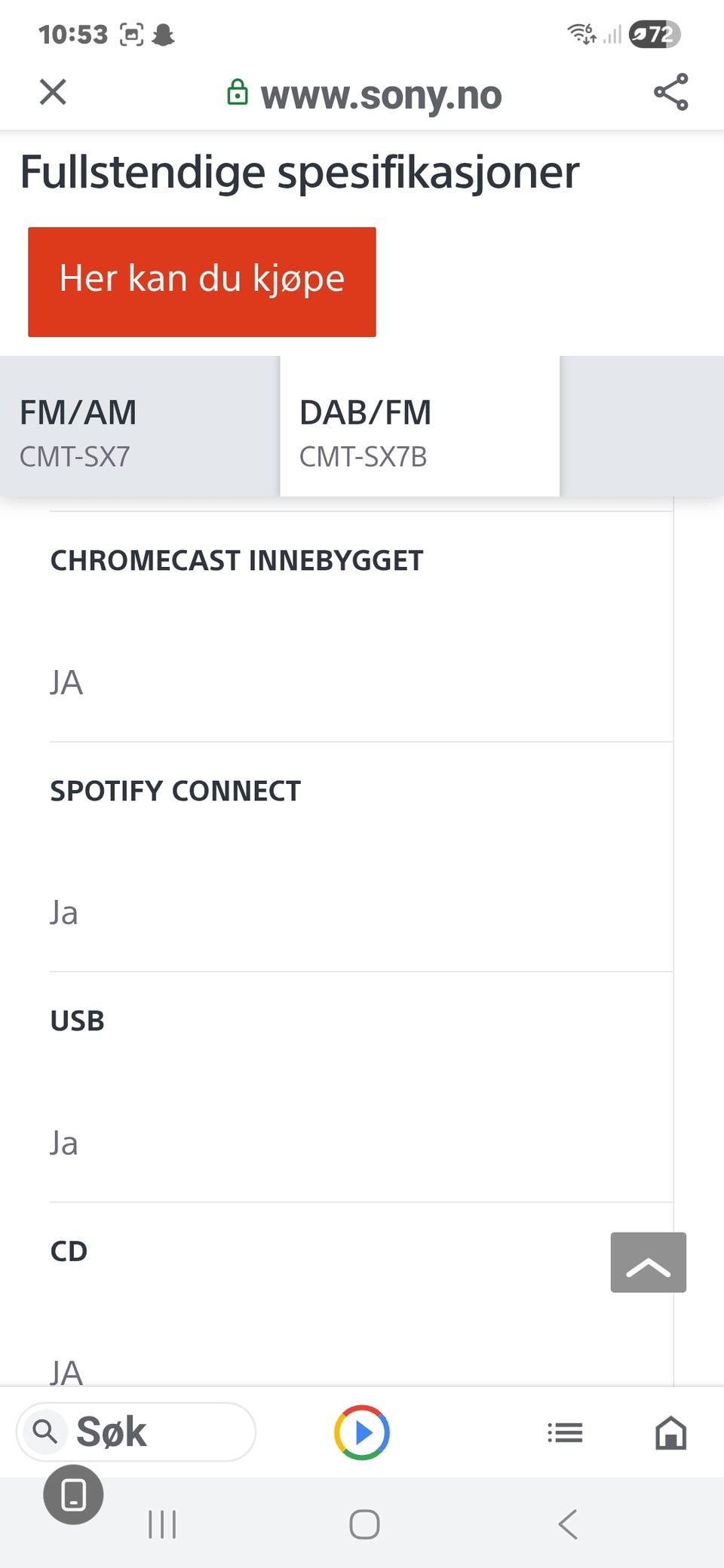This screenshot has height=1568, width=724.
Task: Tap the Android back arrow
Action: pyautogui.click(x=568, y=1524)
